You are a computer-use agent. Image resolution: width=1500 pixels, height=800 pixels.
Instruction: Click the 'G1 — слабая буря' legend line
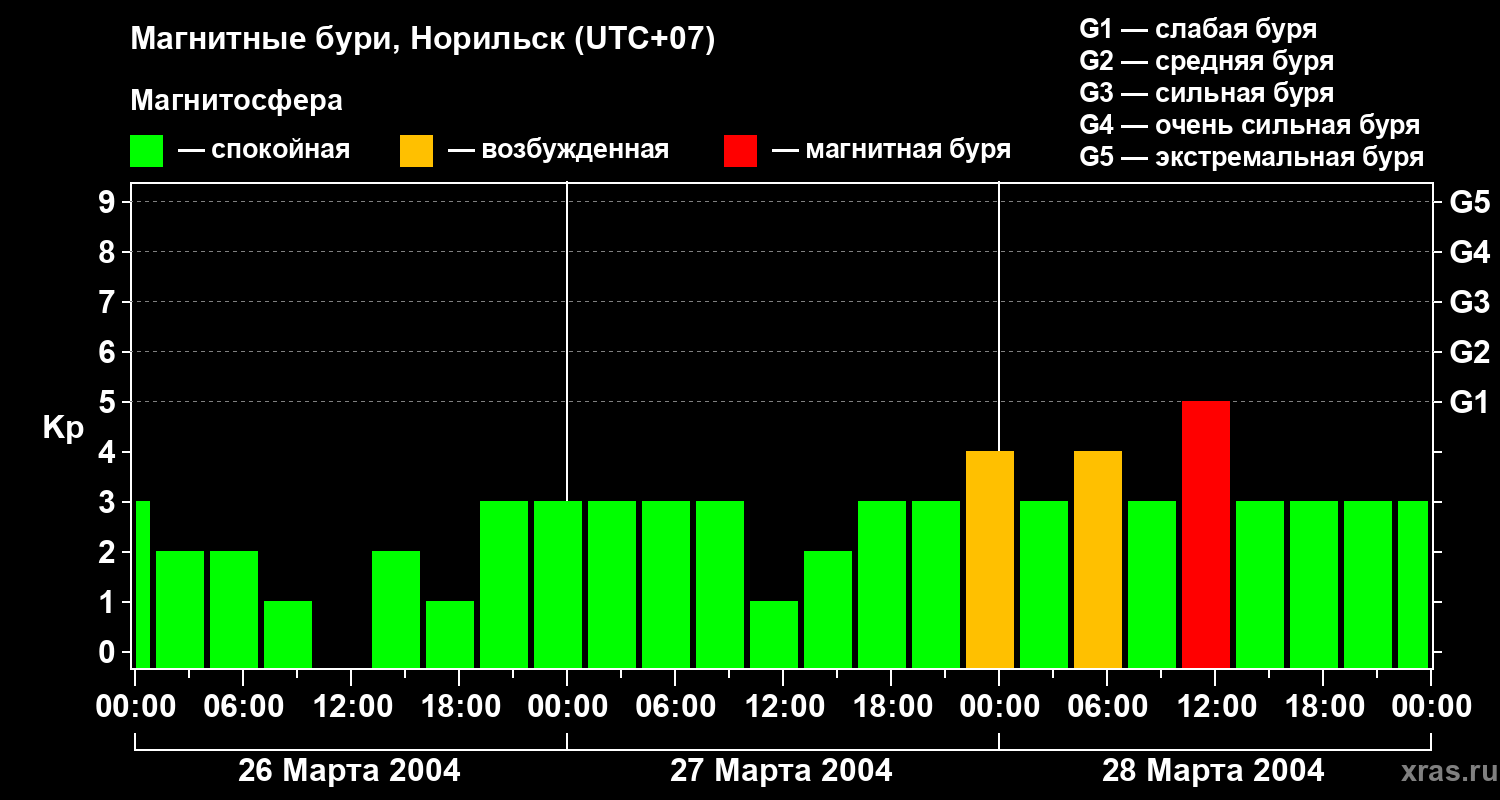[x=1198, y=29]
